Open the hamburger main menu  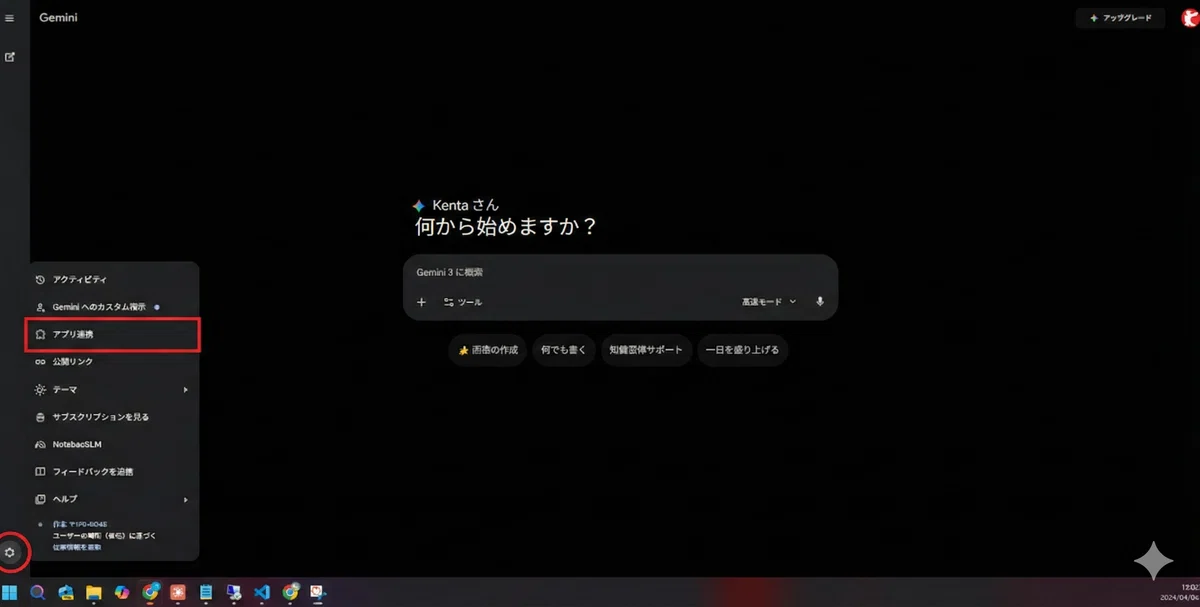pyautogui.click(x=10, y=19)
